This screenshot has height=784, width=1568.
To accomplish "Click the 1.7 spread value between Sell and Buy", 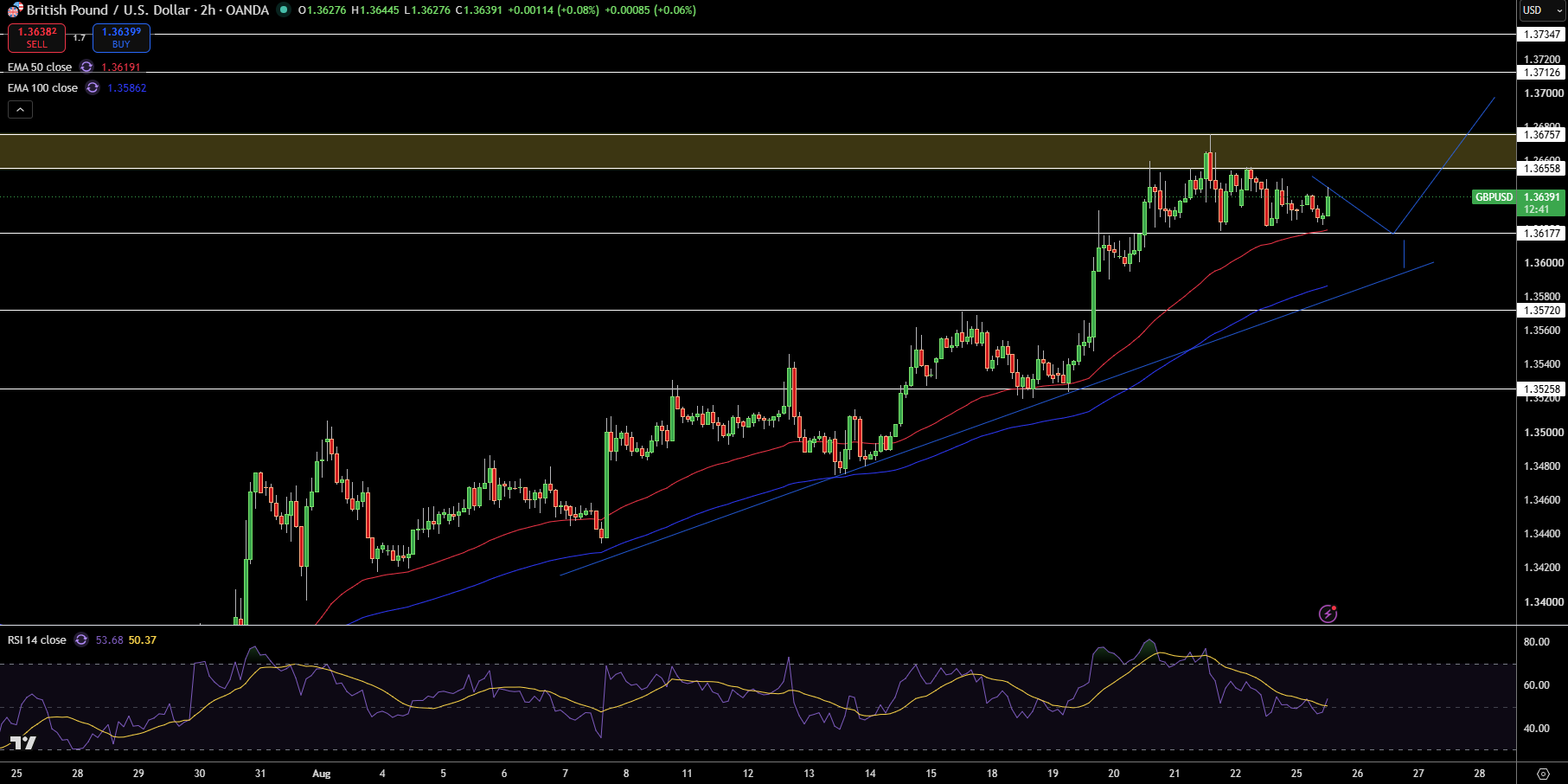I will 79,37.
